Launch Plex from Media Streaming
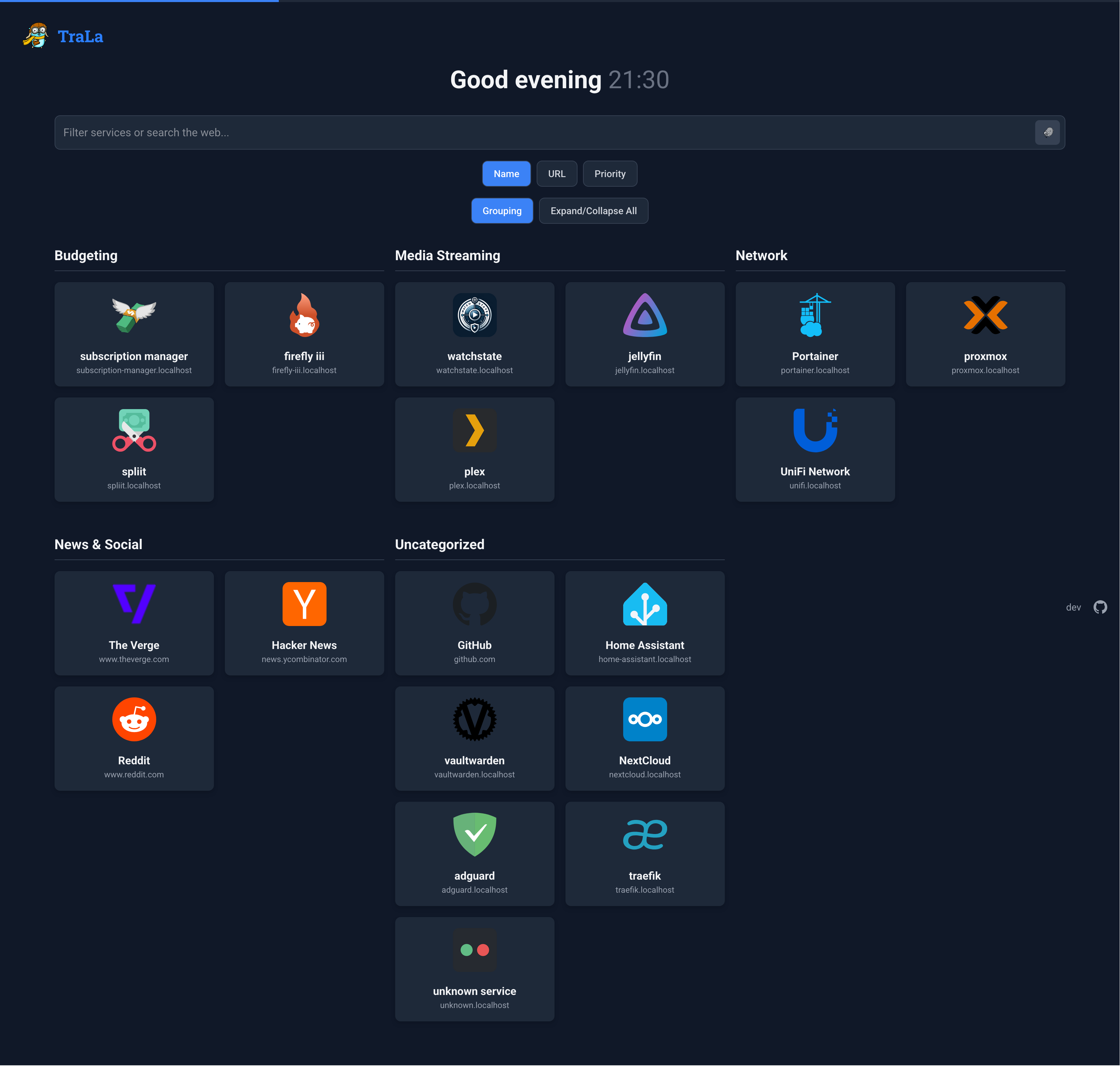The height and width of the screenshot is (1066, 1120). pos(474,430)
